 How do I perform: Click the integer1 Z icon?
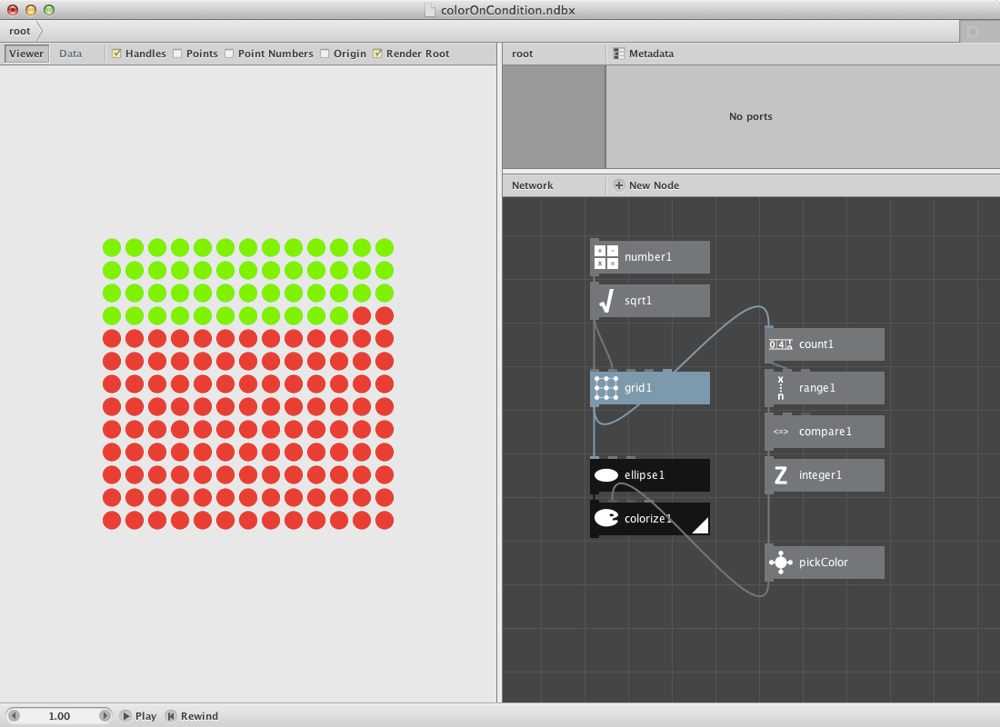pos(781,475)
